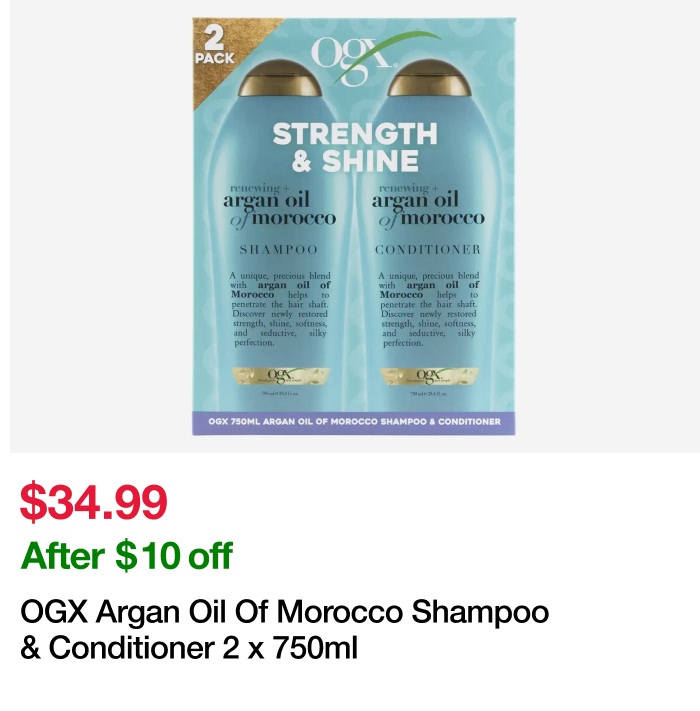700x711 pixels.
Task: Click the small gold OGX emblem on shampoo bottle
Action: tap(281, 376)
